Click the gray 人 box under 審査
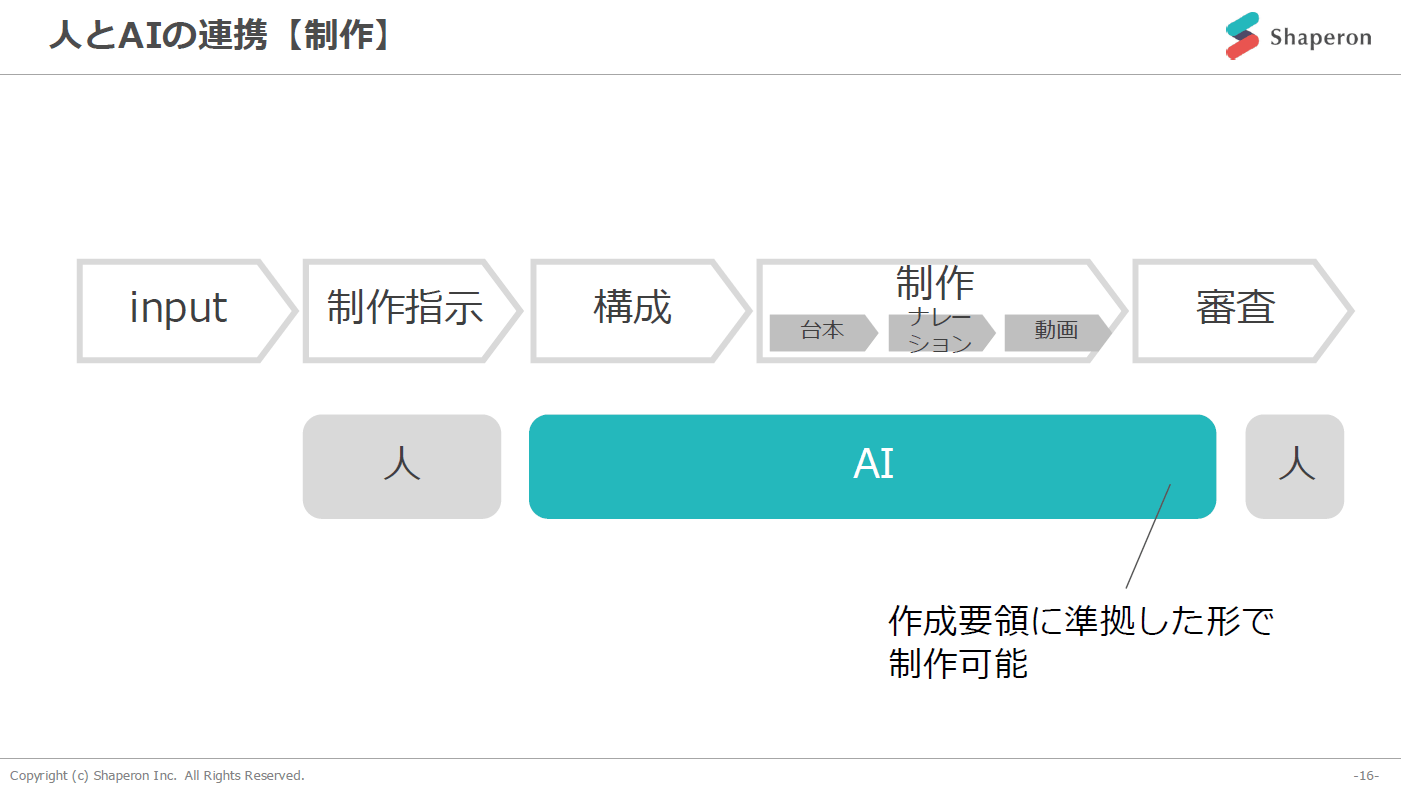Viewport: 1401px width, 787px height. [1295, 466]
